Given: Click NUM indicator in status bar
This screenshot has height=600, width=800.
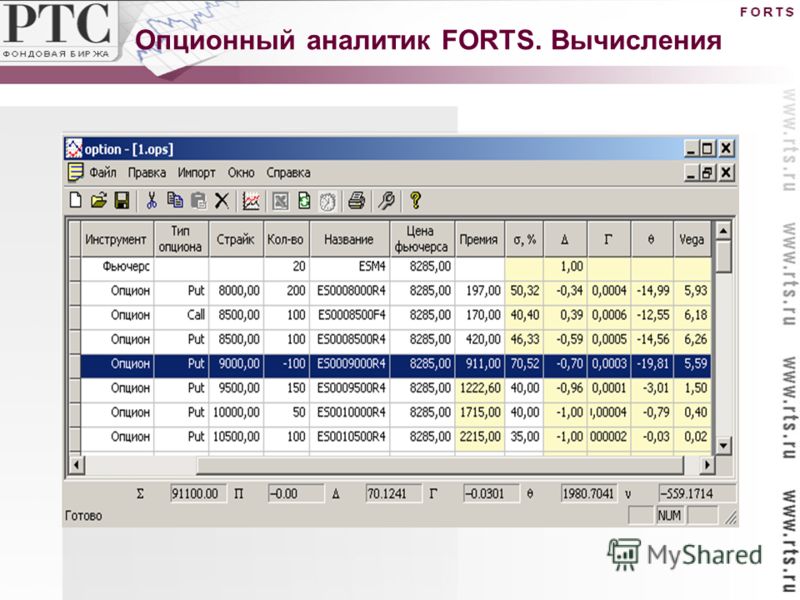Looking at the screenshot, I should click(669, 516).
